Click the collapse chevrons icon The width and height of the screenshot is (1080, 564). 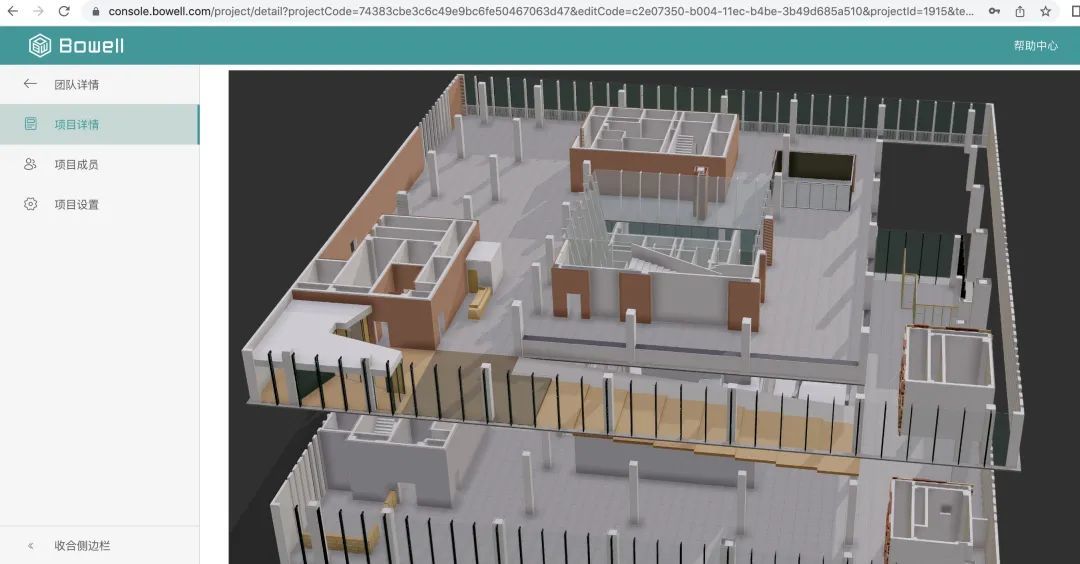(30, 546)
